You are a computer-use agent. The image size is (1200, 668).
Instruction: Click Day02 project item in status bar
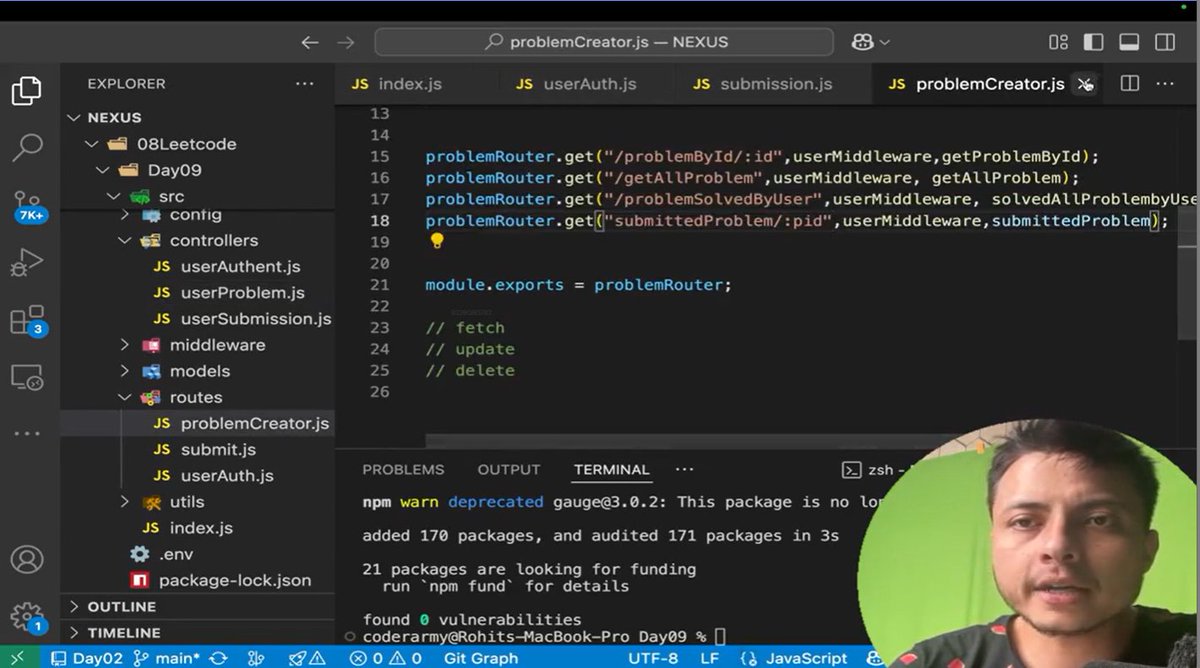(85, 658)
